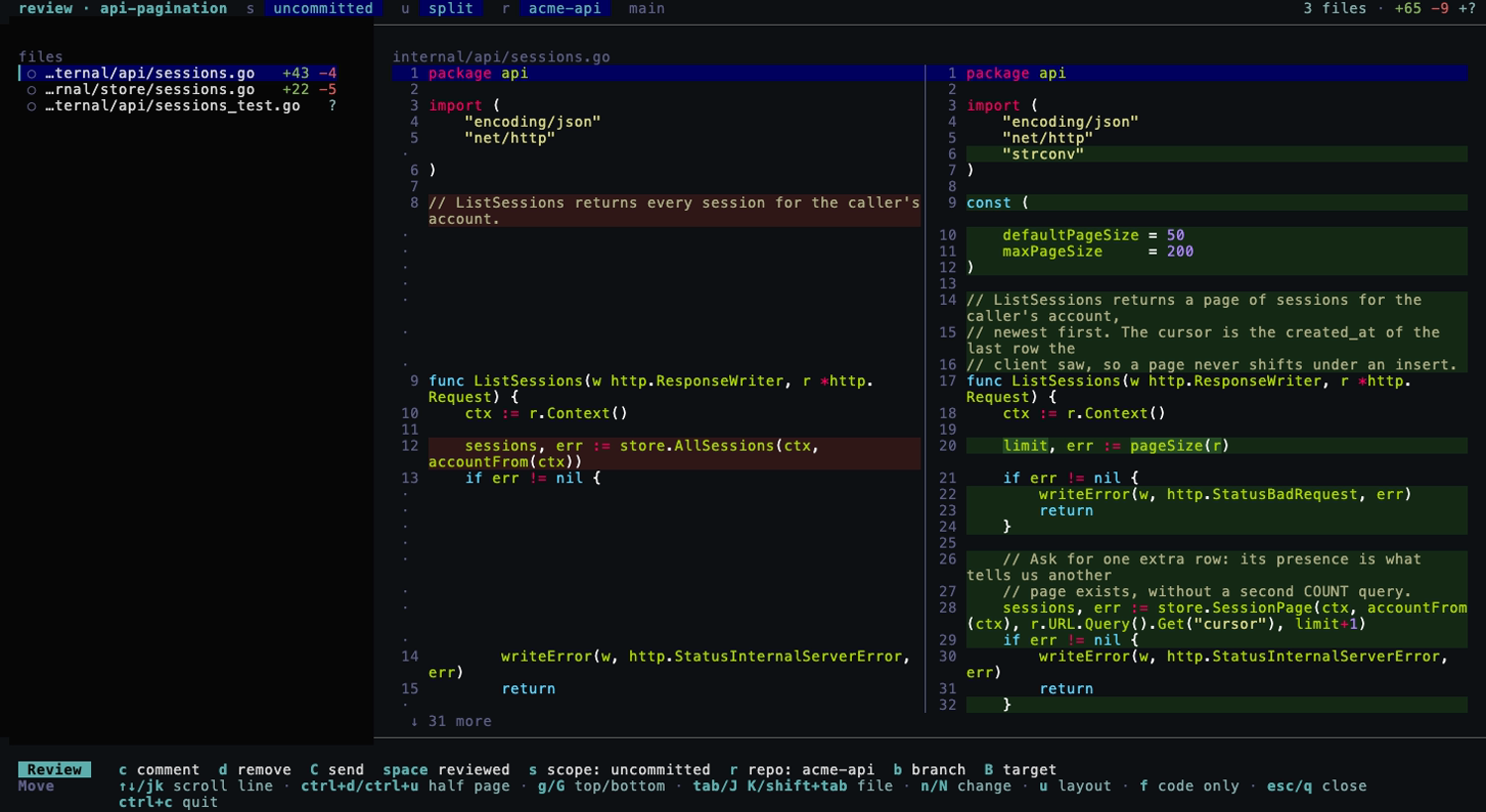The image size is (1486, 812).
Task: Toggle reviewed circle for store/sessions.go
Action: (32, 89)
